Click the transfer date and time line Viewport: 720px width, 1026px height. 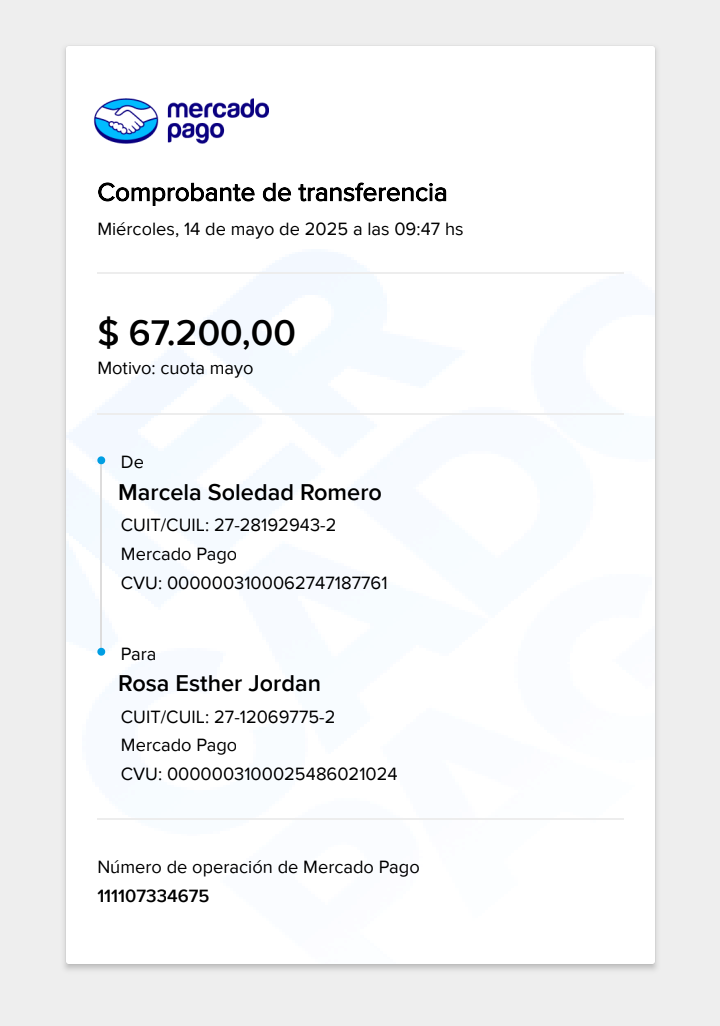pyautogui.click(x=280, y=229)
